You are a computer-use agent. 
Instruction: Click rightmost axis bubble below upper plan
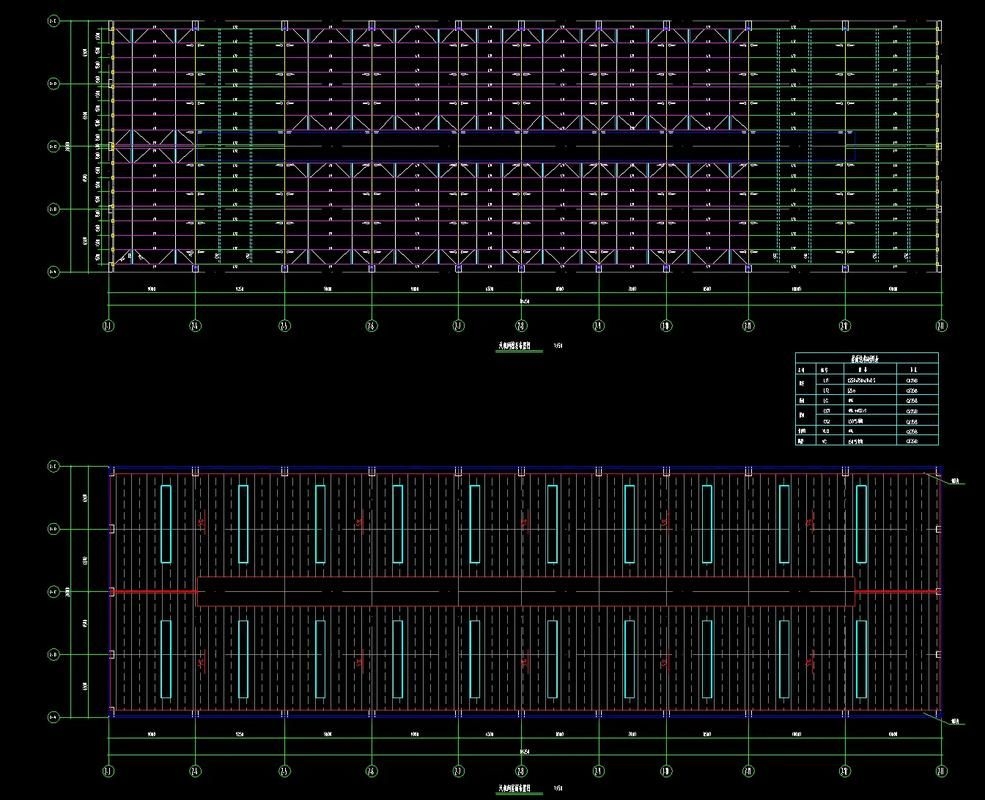[941, 325]
